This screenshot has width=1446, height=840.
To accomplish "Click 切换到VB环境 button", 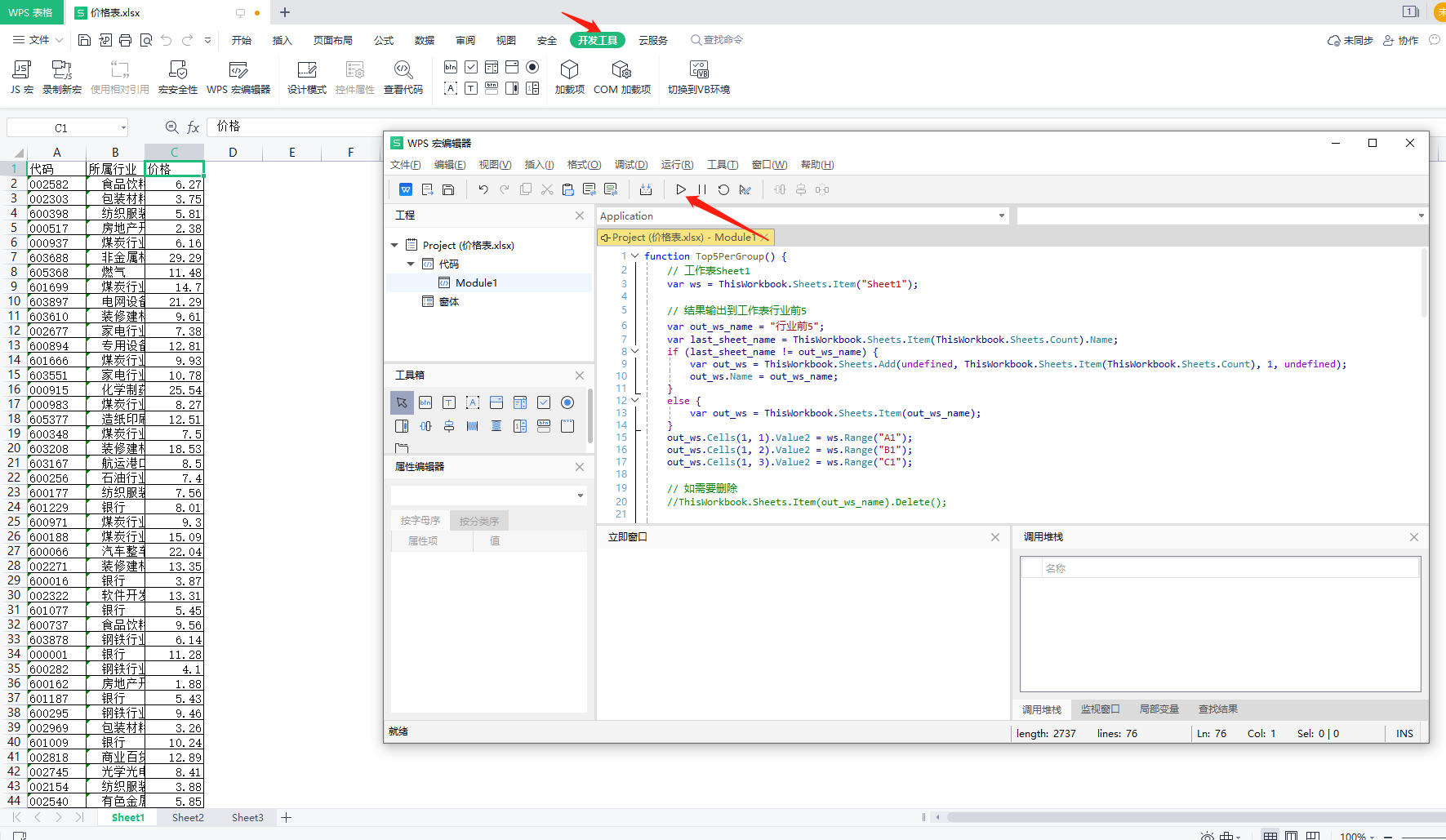I will click(699, 78).
